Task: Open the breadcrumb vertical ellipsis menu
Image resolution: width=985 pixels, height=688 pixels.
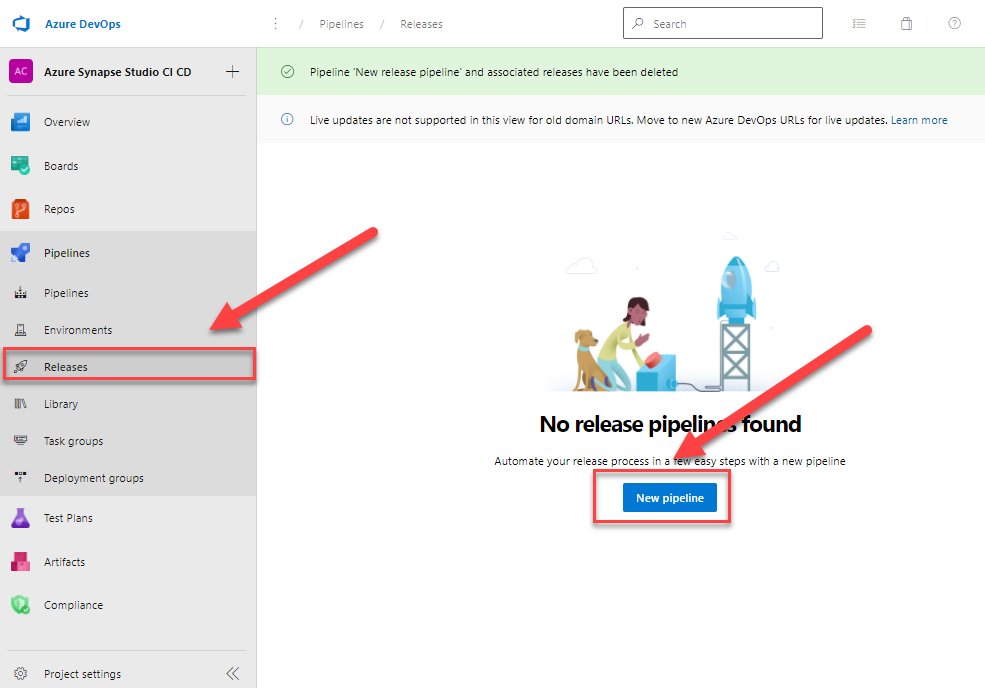Action: (275, 24)
